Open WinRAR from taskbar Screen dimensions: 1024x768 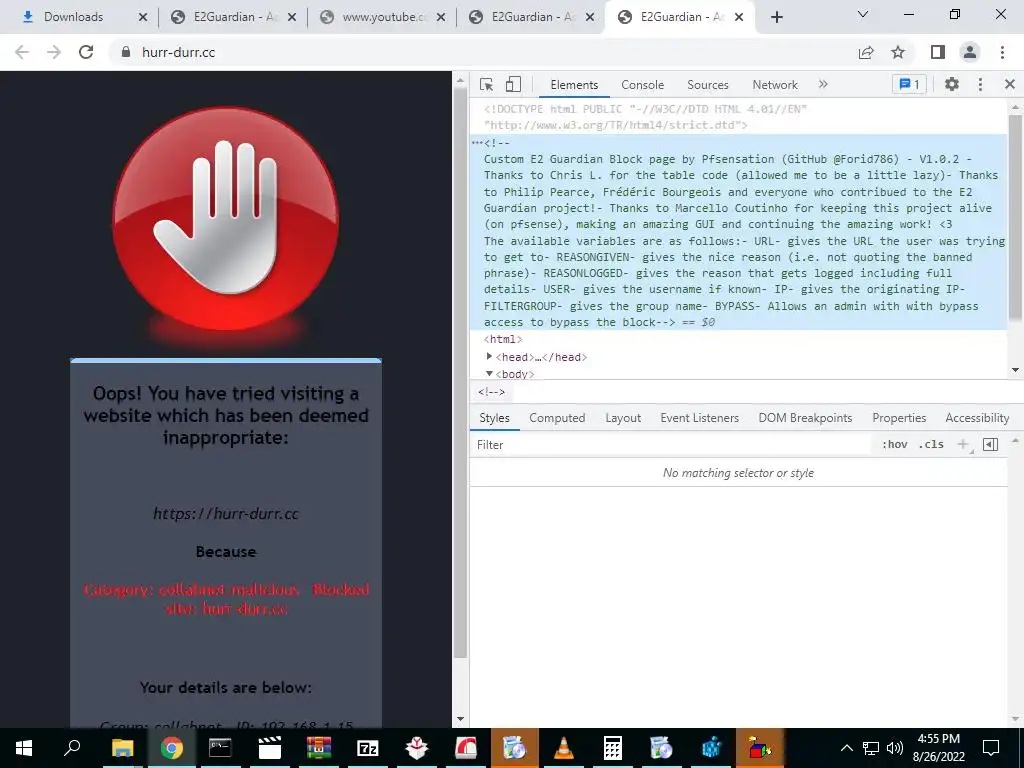tap(319, 748)
